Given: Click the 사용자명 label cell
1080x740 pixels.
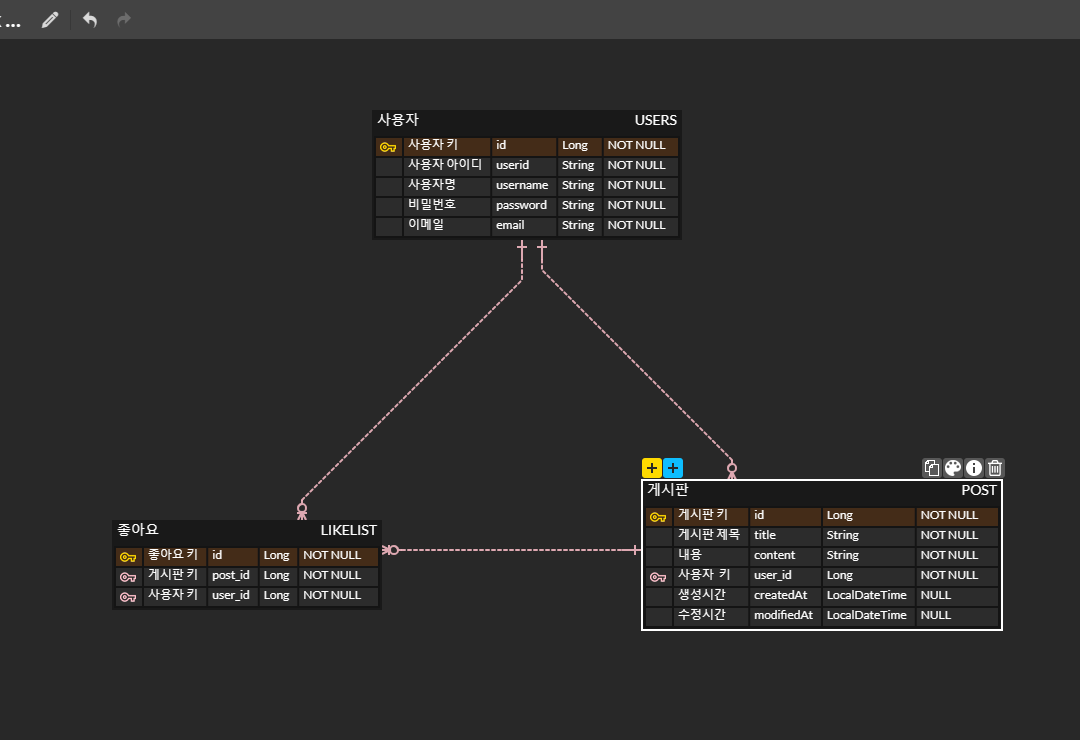Looking at the screenshot, I should (446, 185).
